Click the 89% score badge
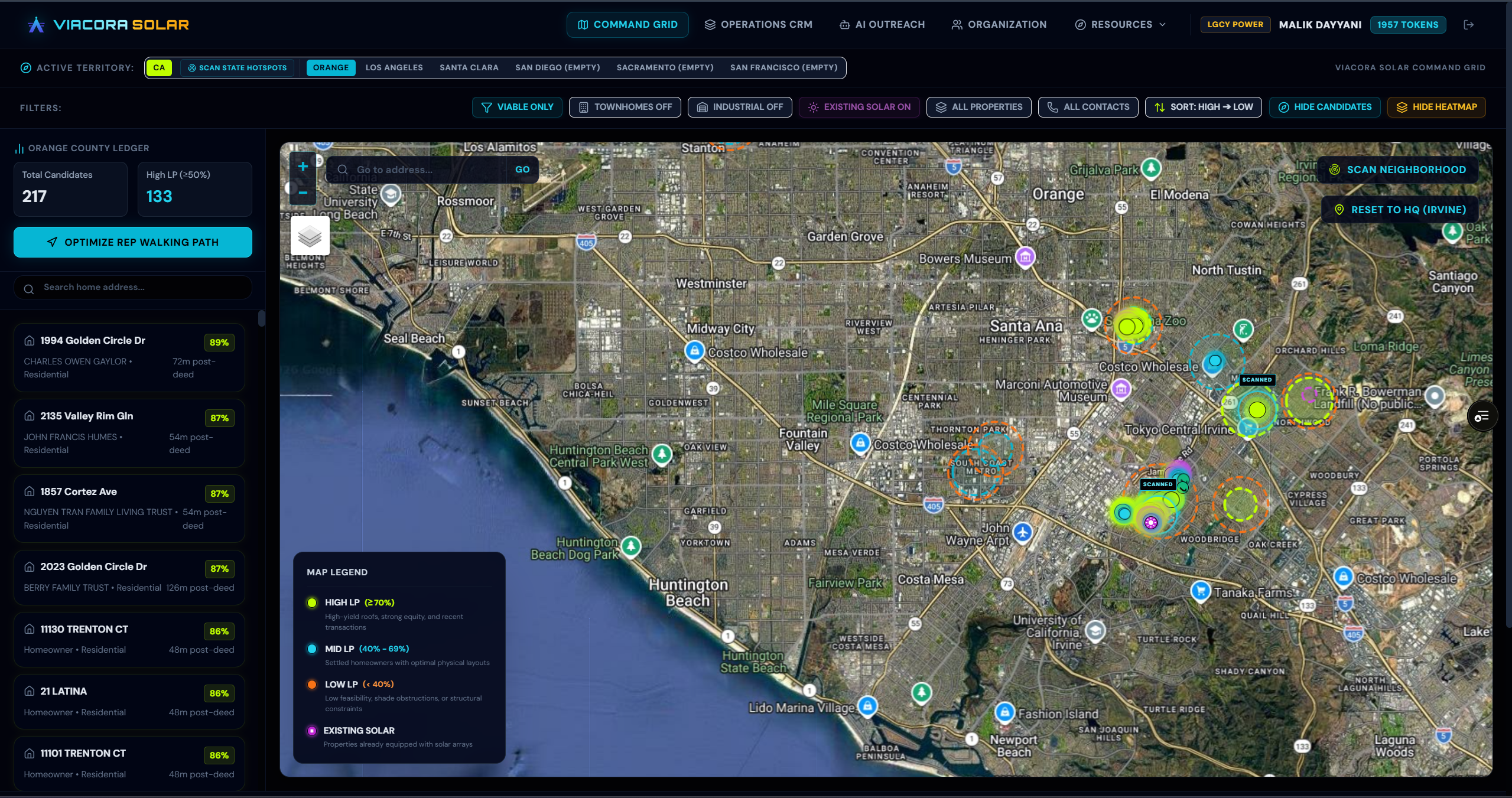This screenshot has width=1512, height=798. pos(219,343)
